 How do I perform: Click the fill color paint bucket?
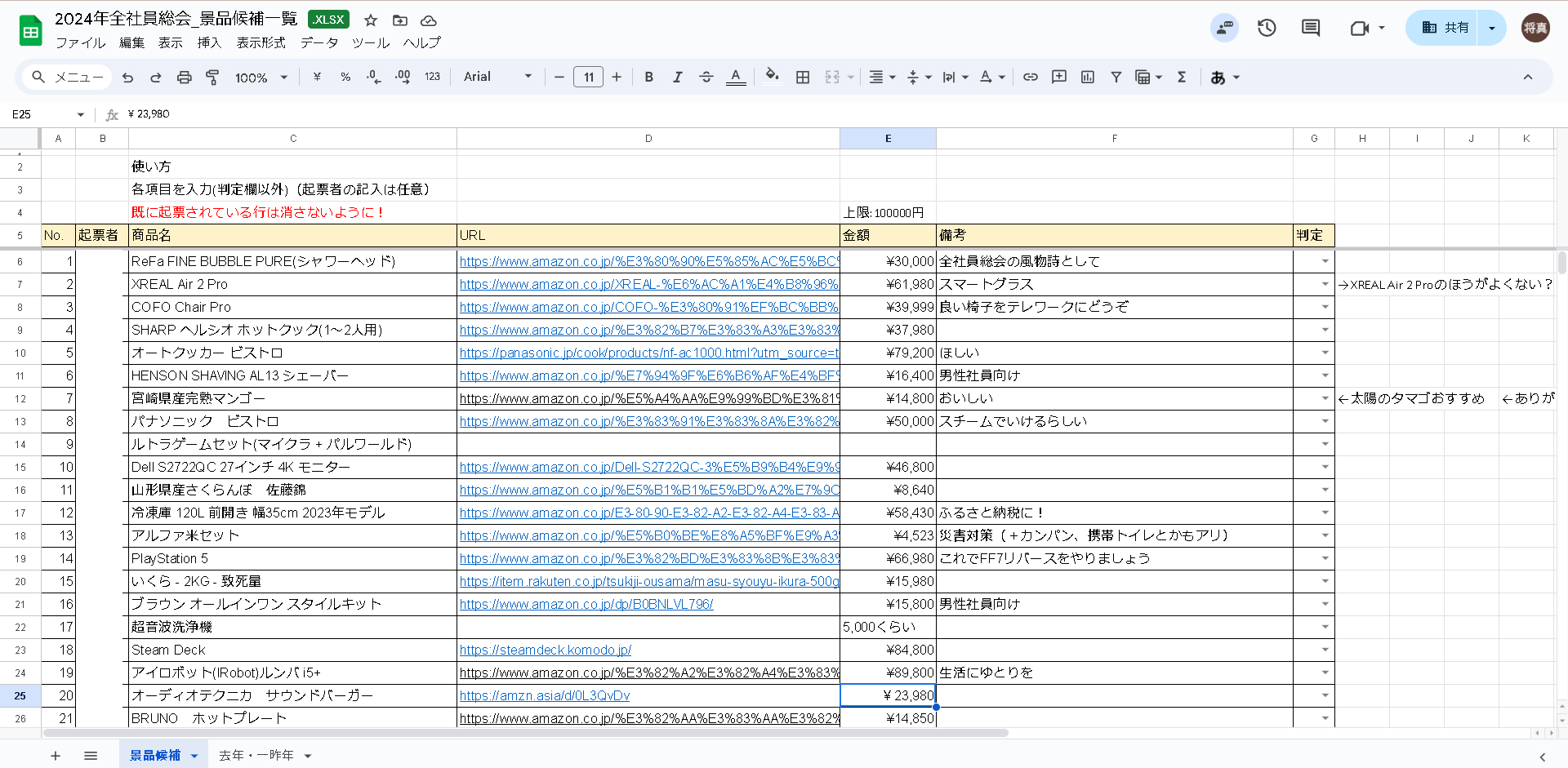pyautogui.click(x=771, y=78)
